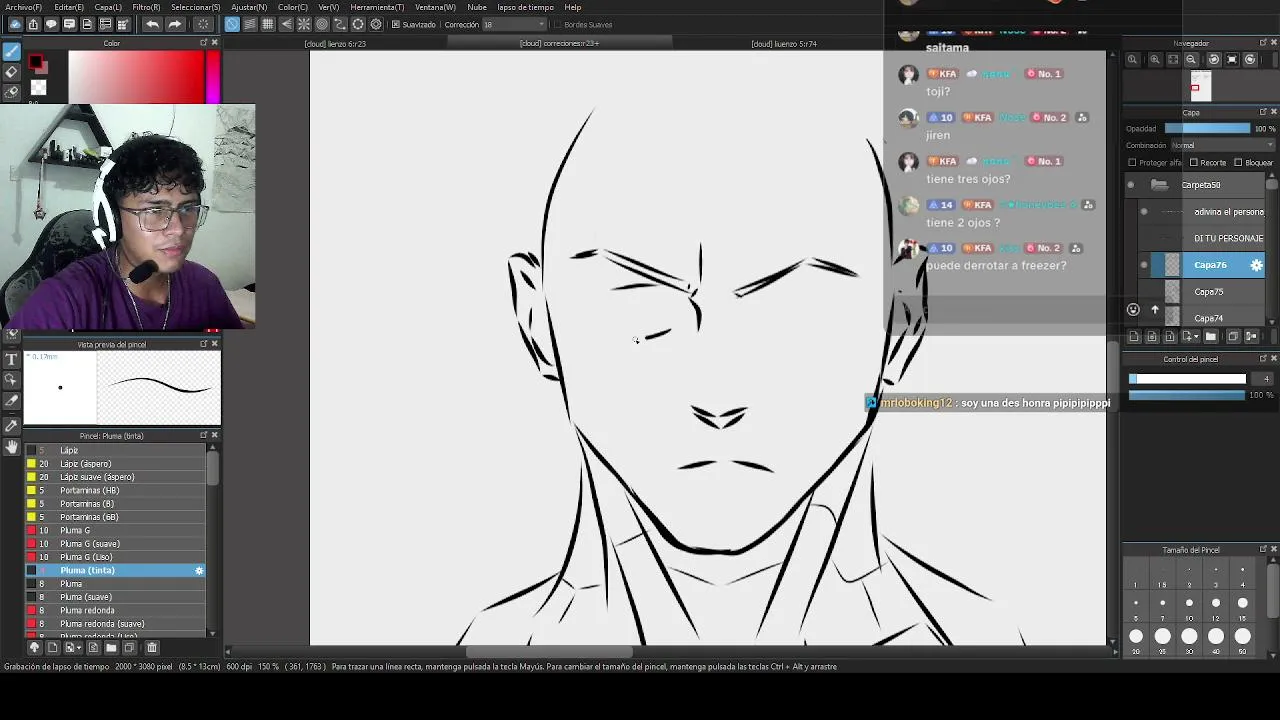Pick a color in the red color gradient square
Viewport: 1280px width, 720px height.
(x=136, y=77)
